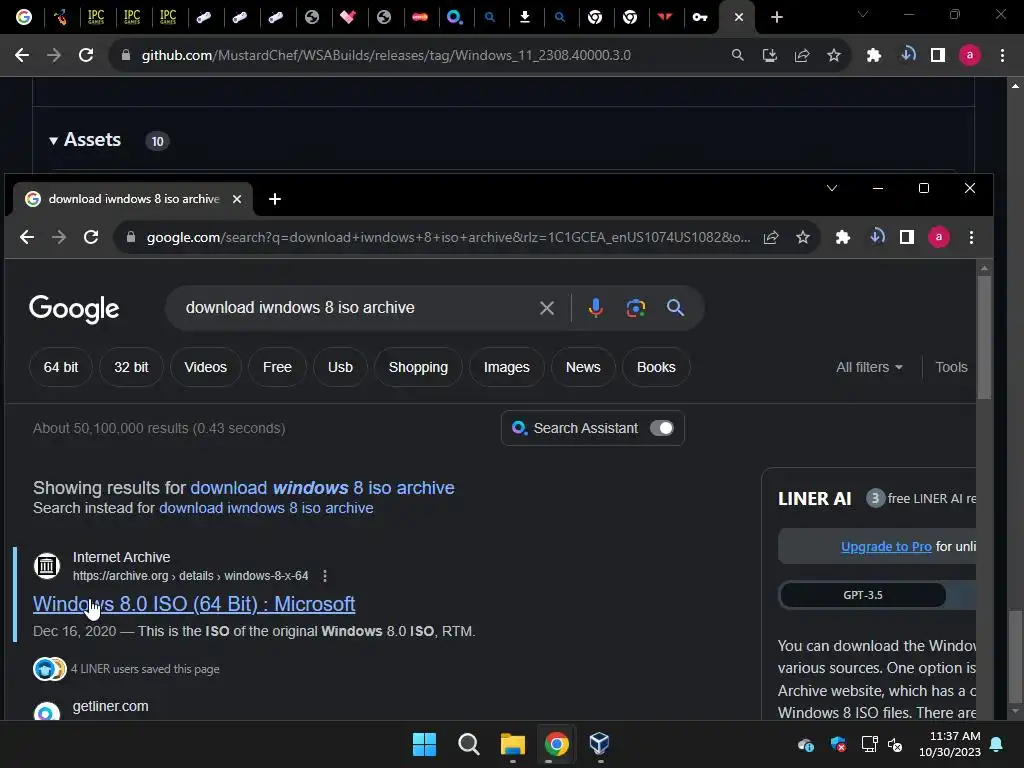Share the Google search page via share icon
Viewport: 1024px width, 768px height.
(x=771, y=237)
